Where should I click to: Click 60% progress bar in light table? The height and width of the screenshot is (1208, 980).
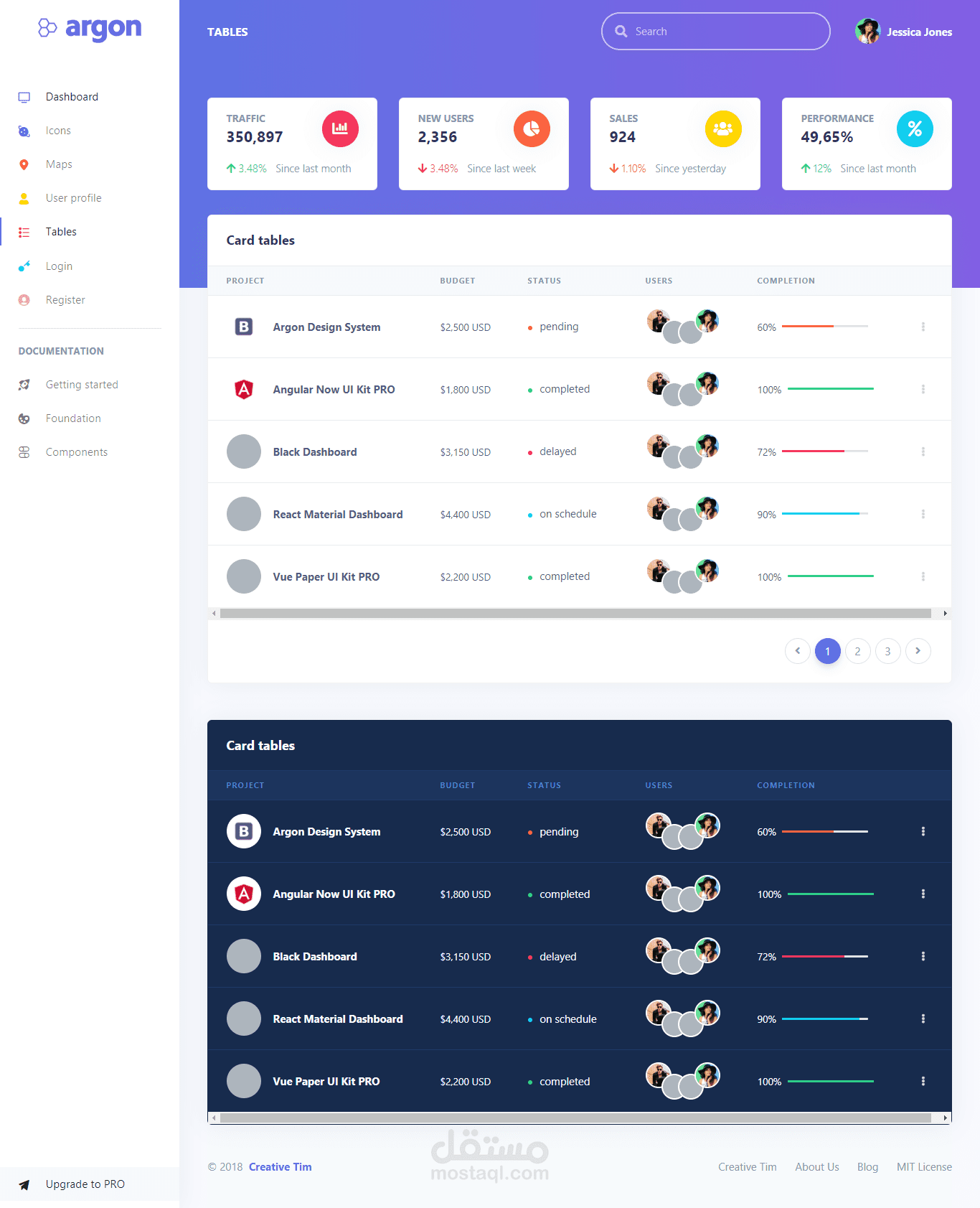pos(825,327)
